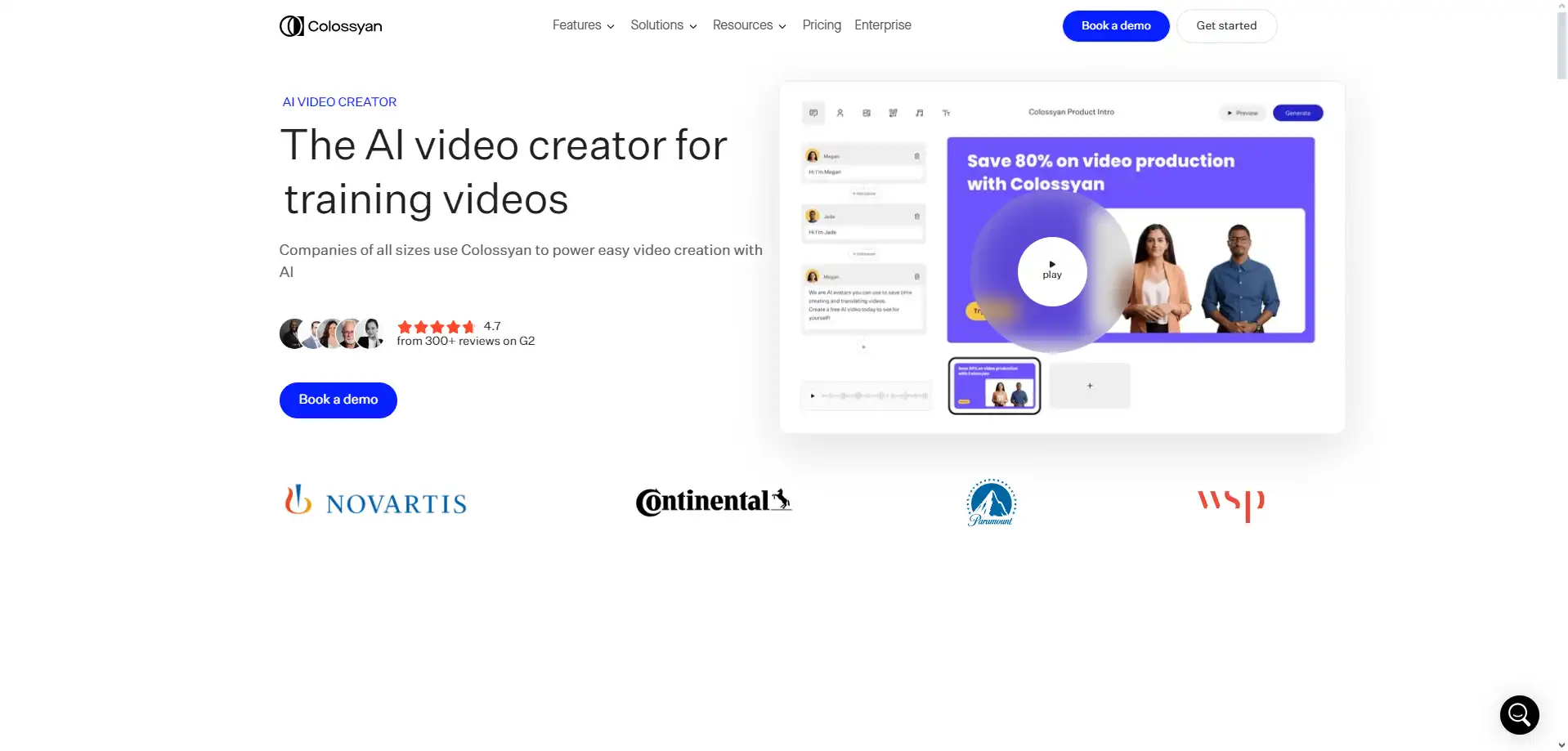Click the header Book a demo button

[x=1116, y=26]
